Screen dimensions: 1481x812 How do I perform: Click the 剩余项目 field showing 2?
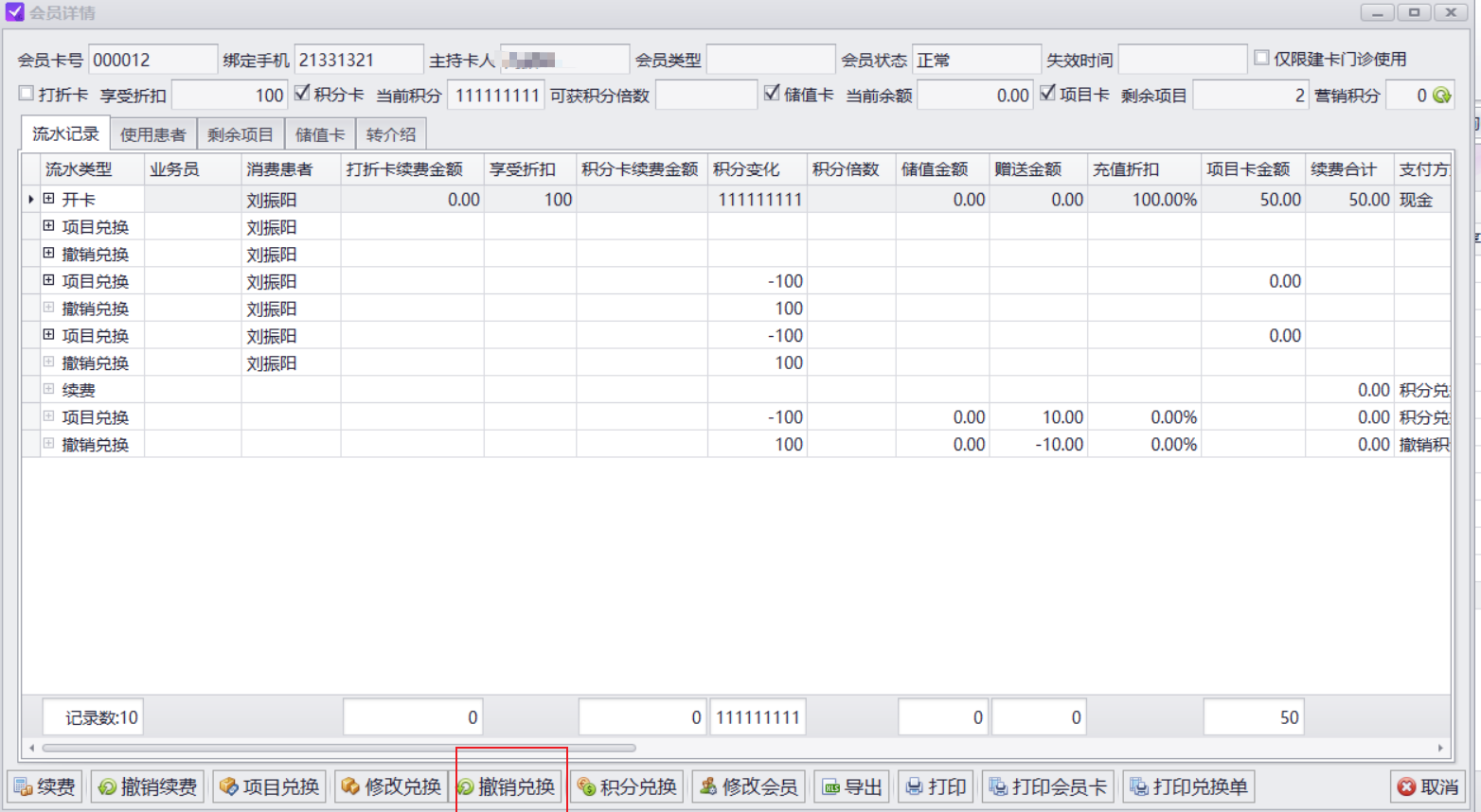(1250, 96)
